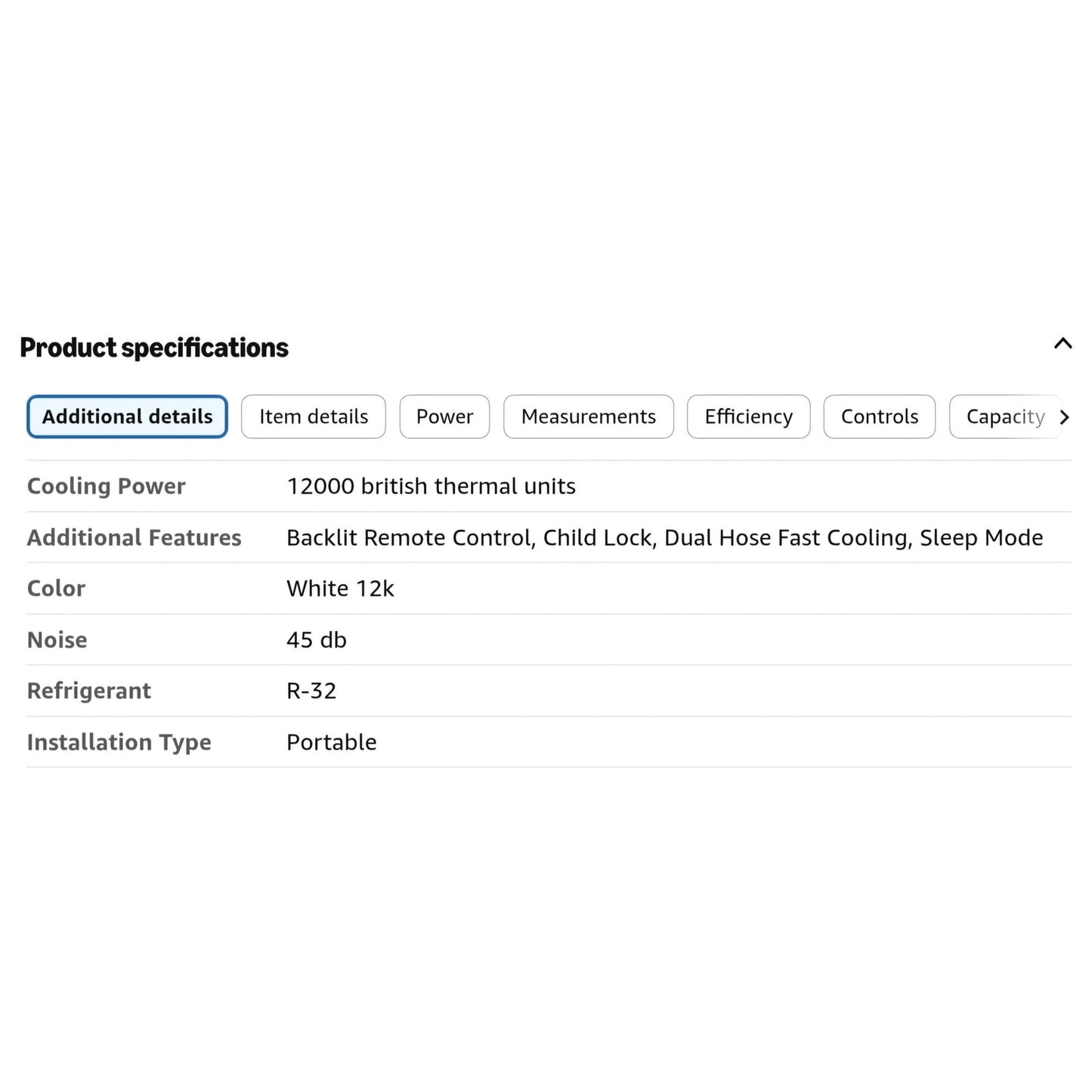Click the Noise 45 db value

(x=316, y=639)
